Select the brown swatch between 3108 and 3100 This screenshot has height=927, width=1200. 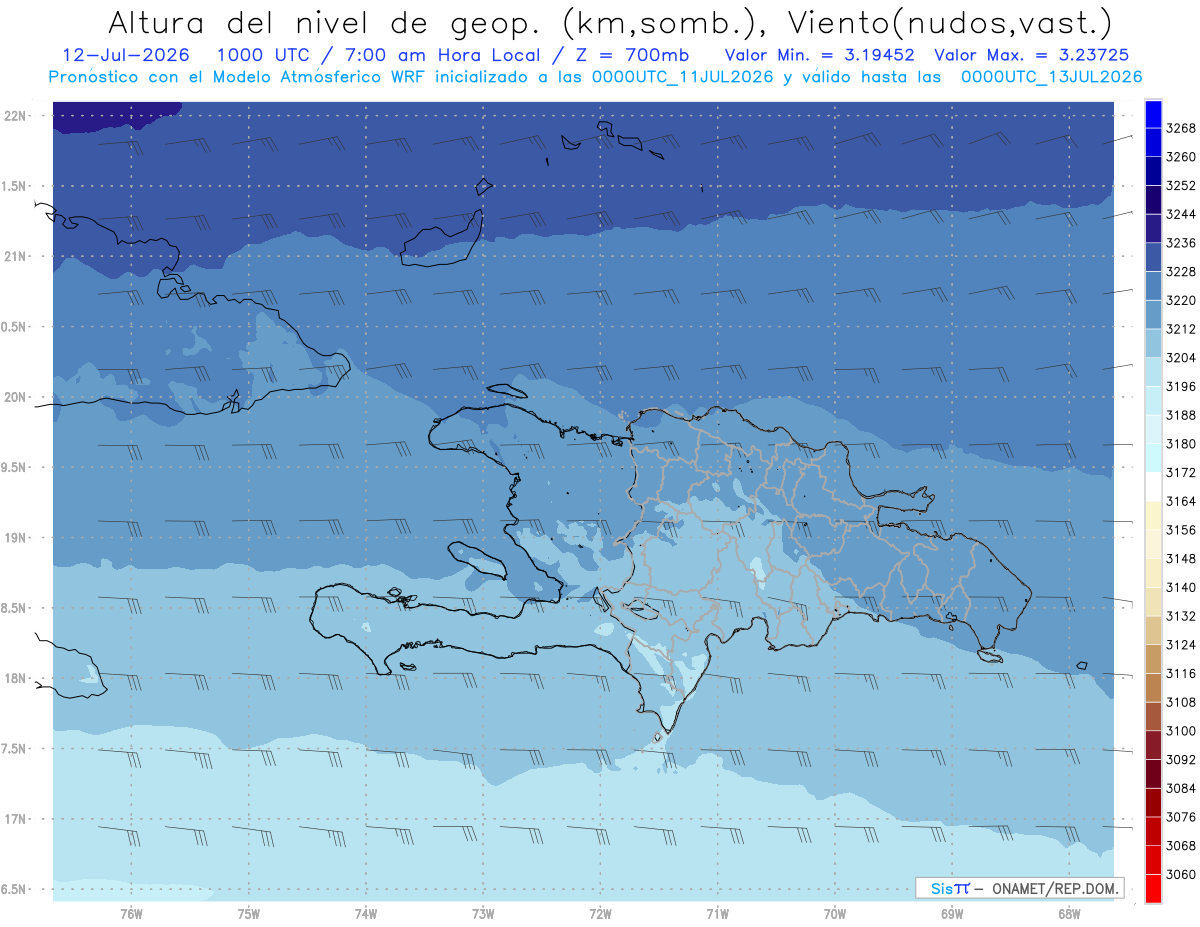(x=1153, y=716)
